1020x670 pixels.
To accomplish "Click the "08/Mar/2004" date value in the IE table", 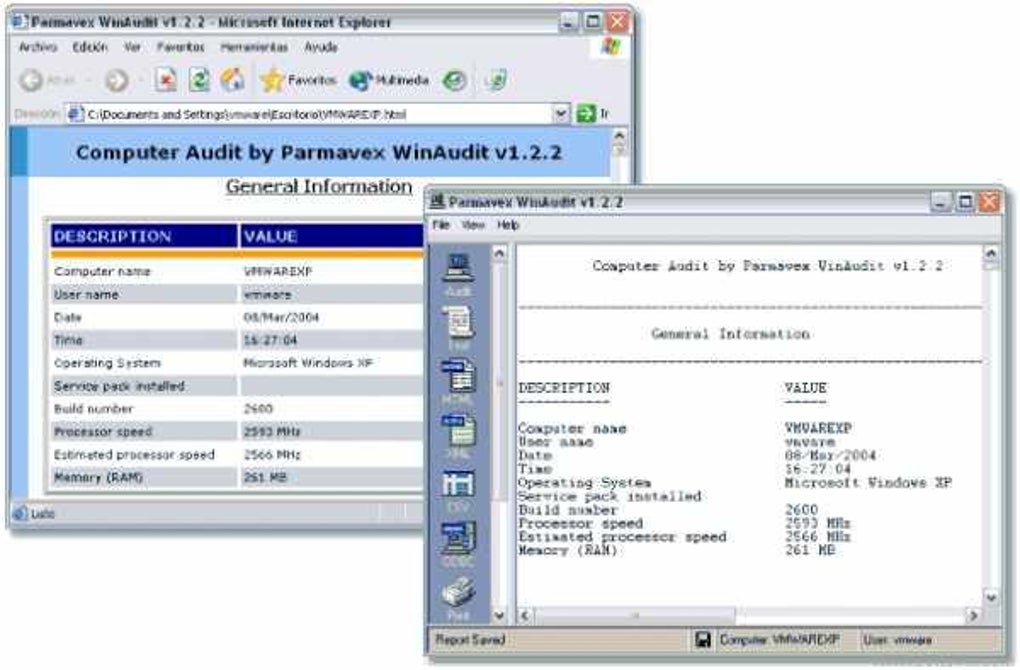I will coord(281,317).
